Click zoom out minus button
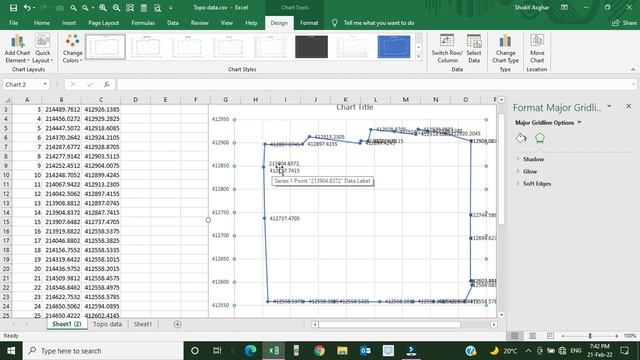 [x=563, y=336]
